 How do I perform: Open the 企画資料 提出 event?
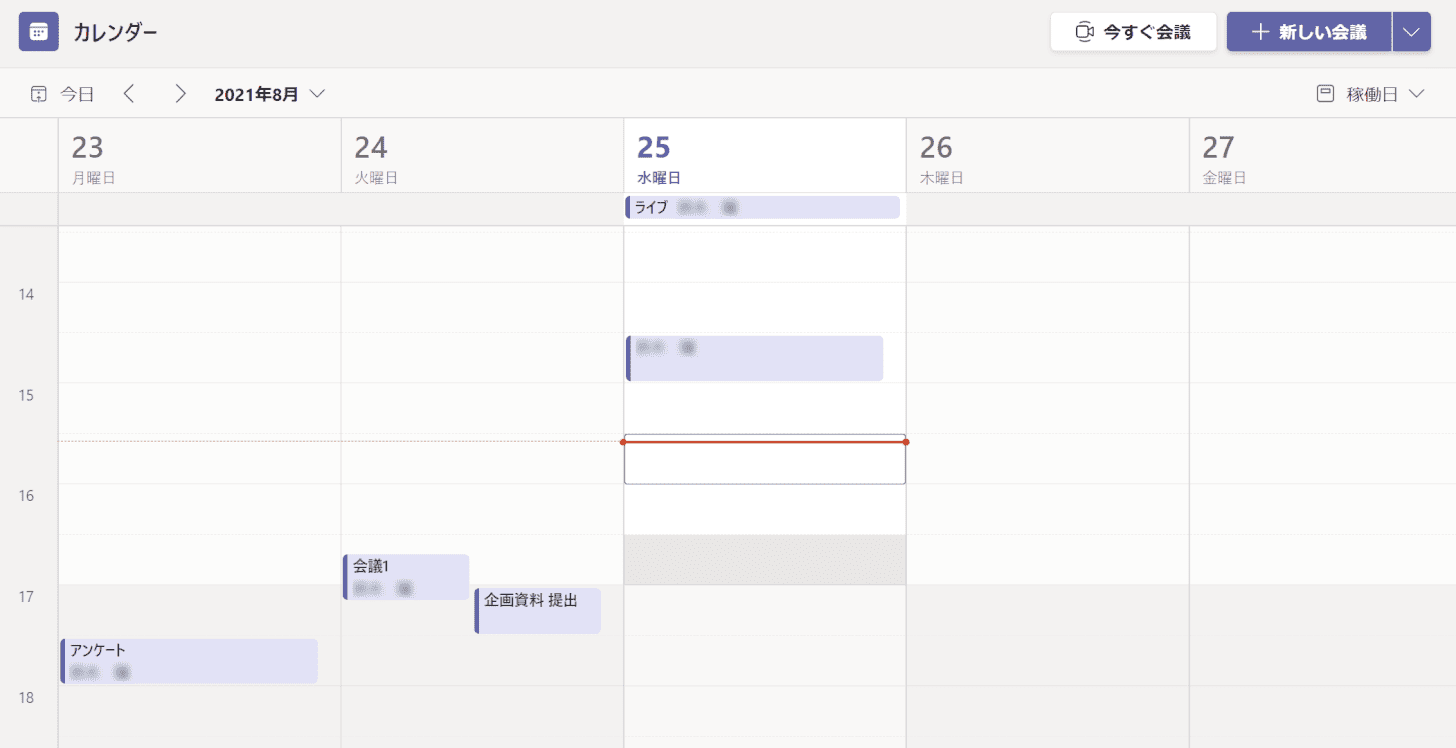537,611
